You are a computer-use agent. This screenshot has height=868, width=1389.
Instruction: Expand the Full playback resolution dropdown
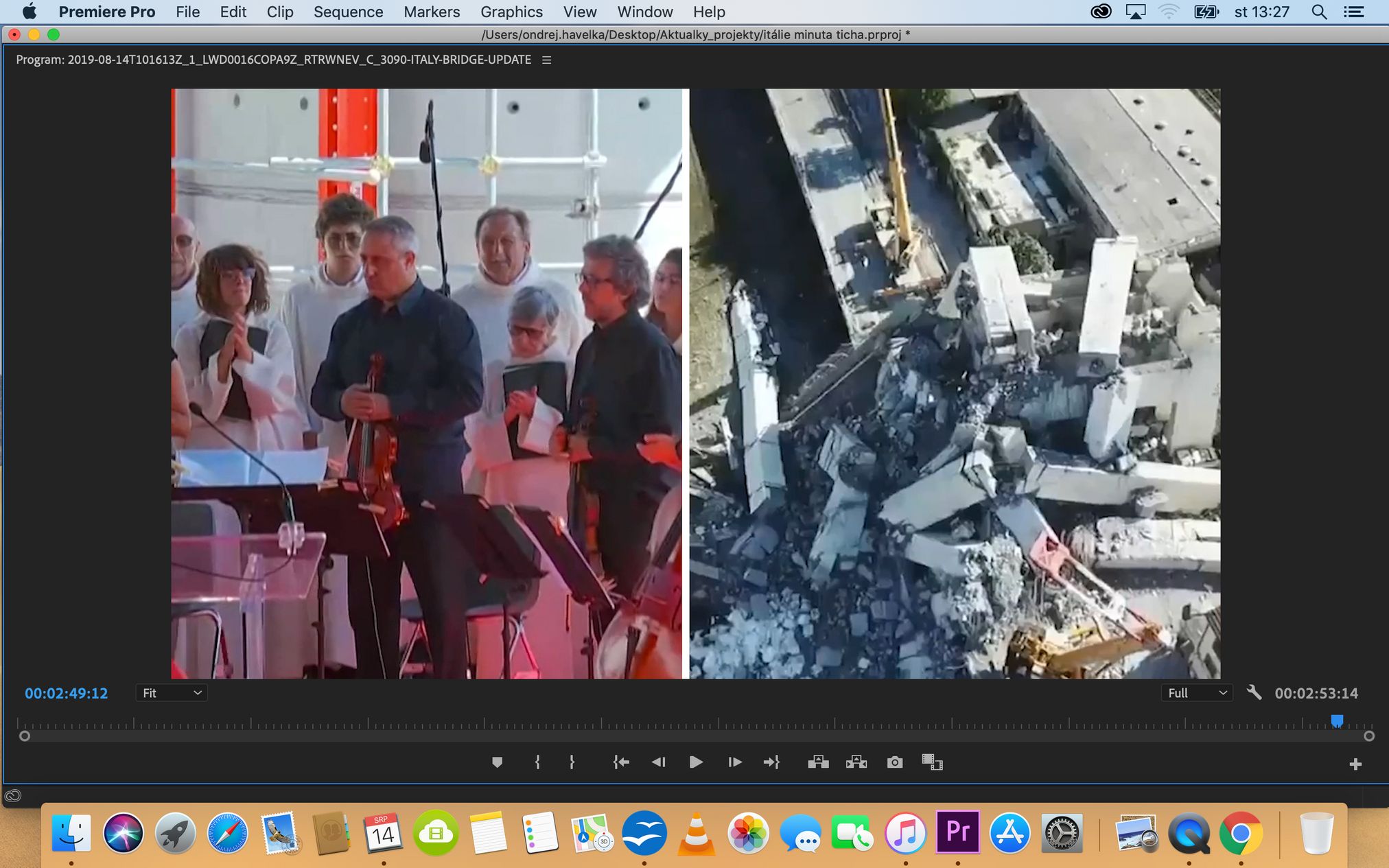(x=1197, y=693)
